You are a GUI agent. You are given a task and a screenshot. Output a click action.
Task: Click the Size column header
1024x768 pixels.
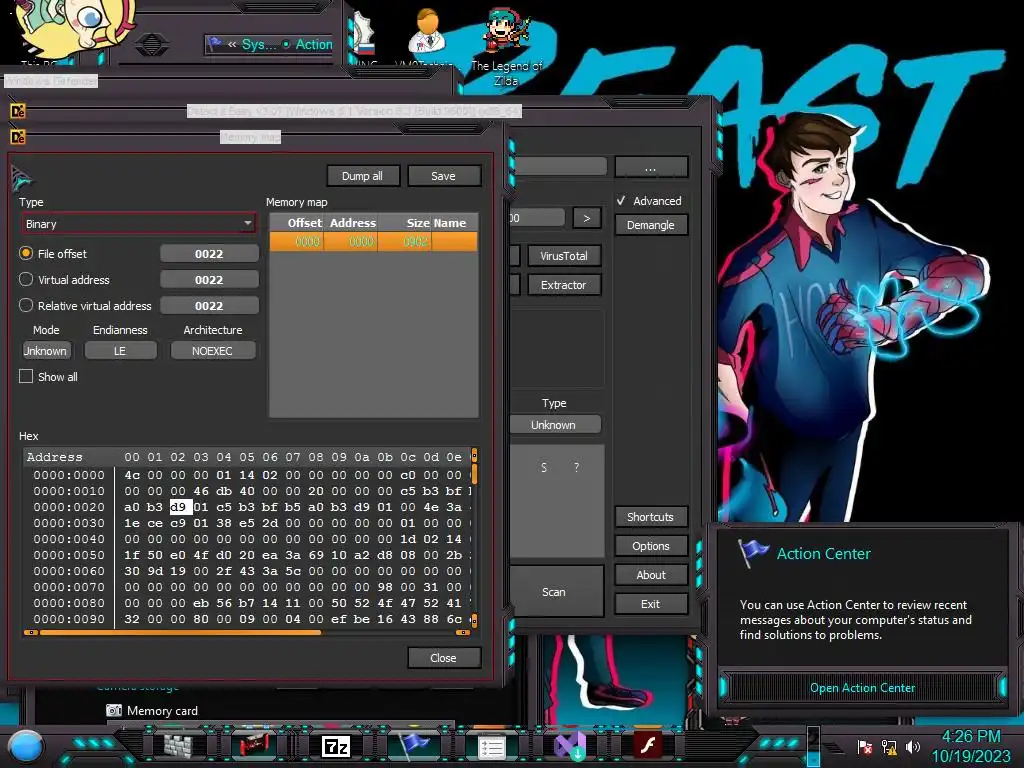[405, 223]
